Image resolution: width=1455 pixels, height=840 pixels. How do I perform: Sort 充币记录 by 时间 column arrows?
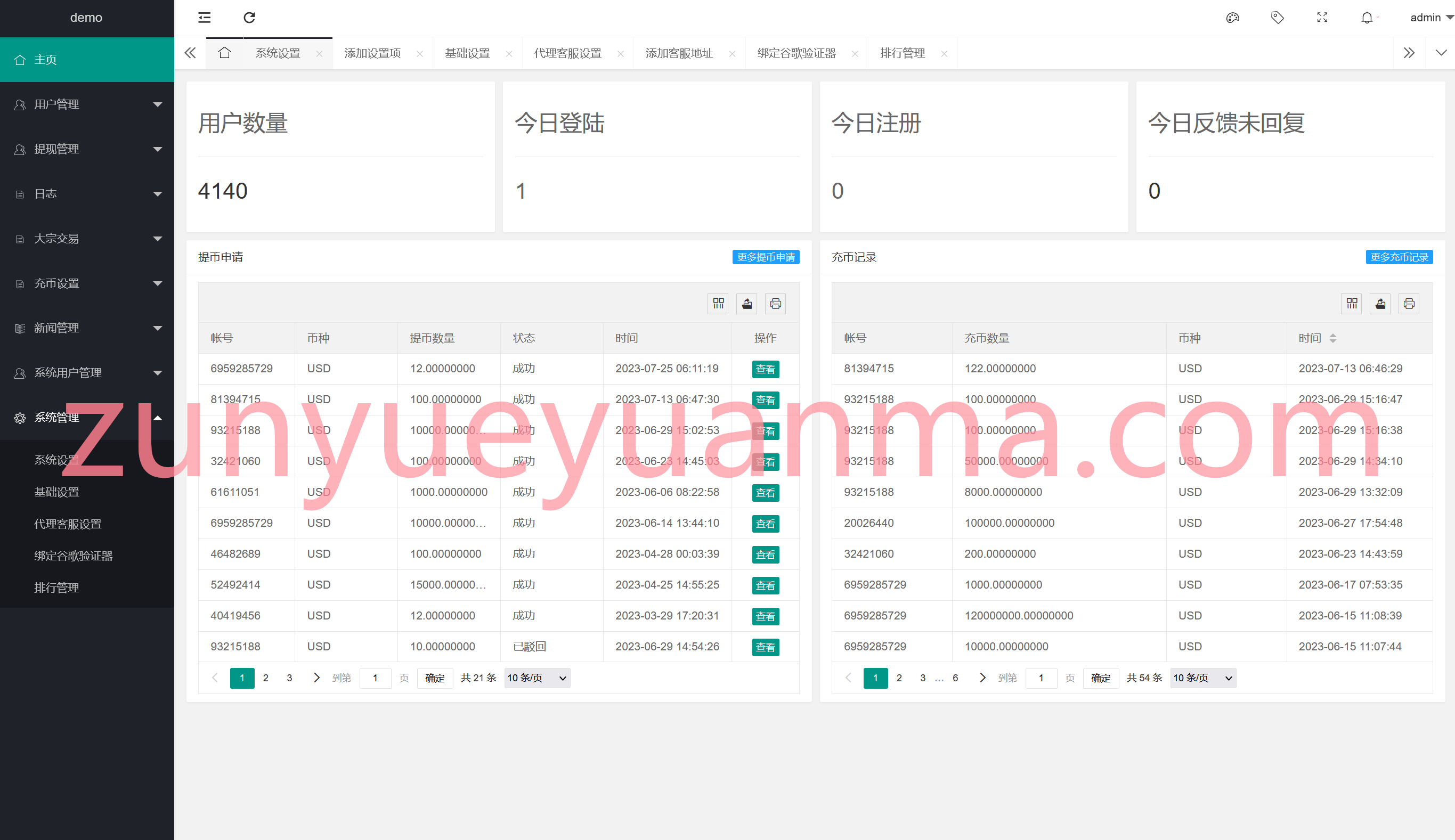[x=1332, y=338]
